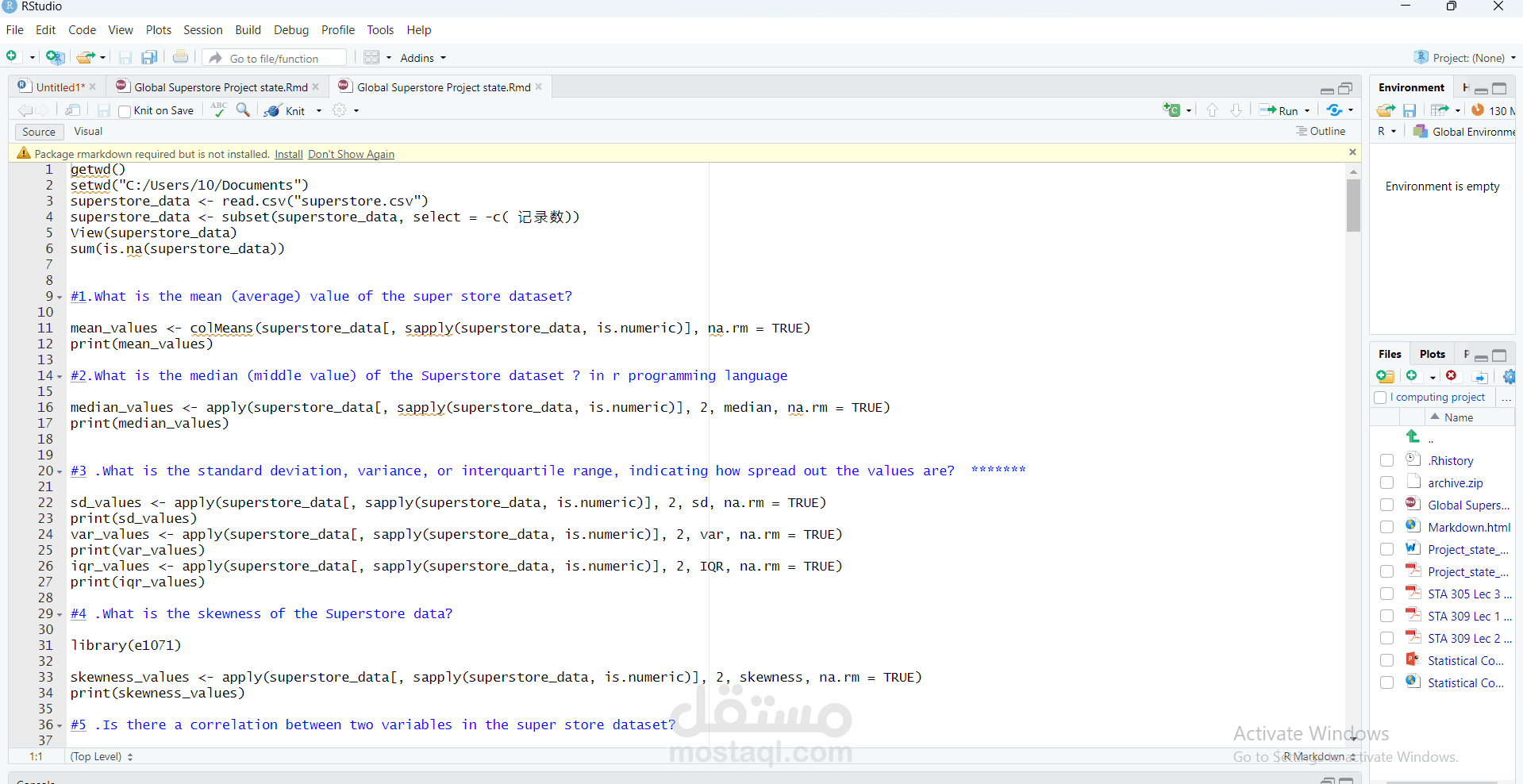Click the Install link in warning bar

289,155
